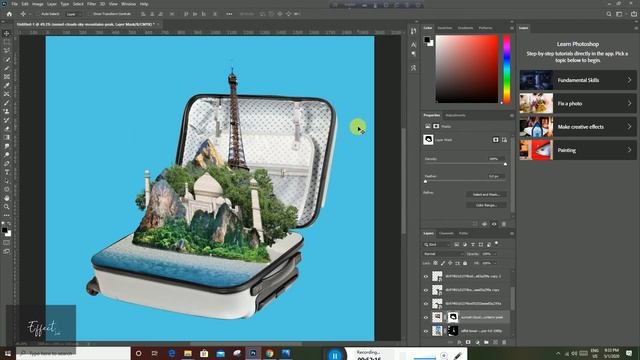The width and height of the screenshot is (640, 360).
Task: Hide the second layer ending in 'copy'
Action: pyautogui.click(x=426, y=290)
